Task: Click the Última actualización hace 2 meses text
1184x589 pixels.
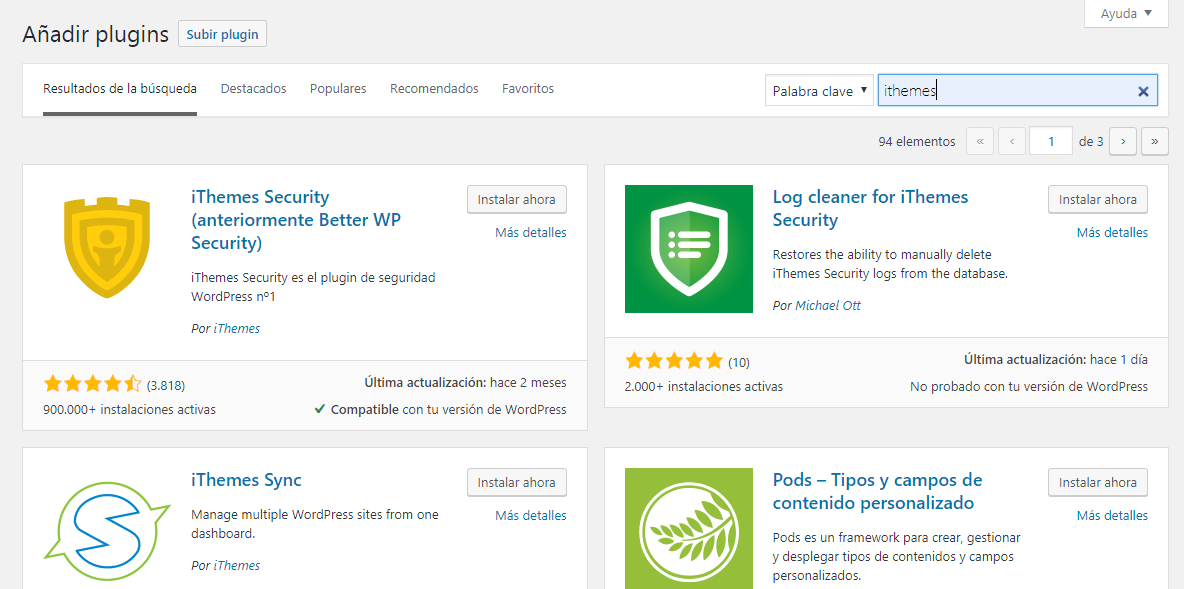Action: pyautogui.click(x=465, y=383)
